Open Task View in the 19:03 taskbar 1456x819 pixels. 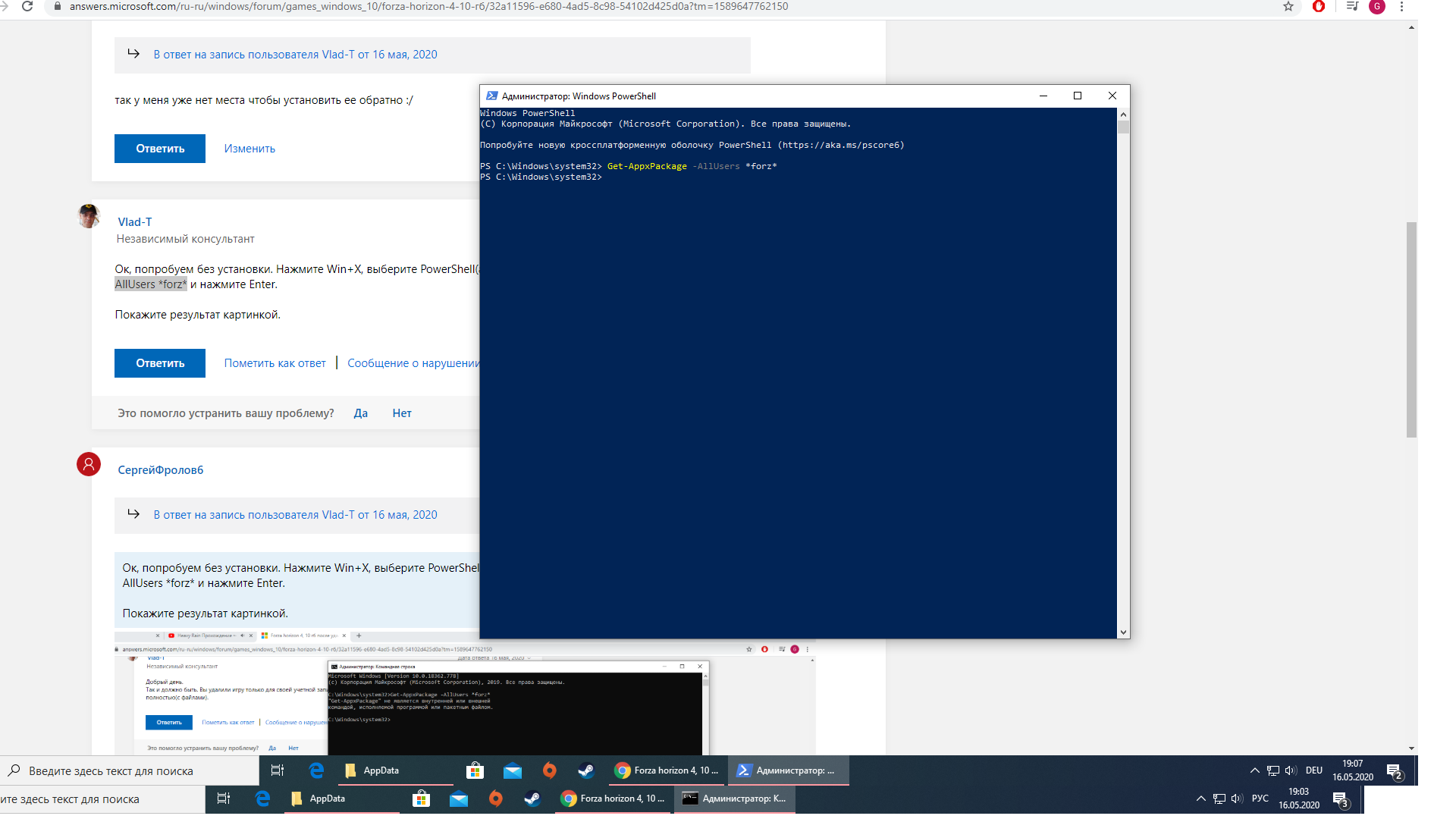pos(224,799)
